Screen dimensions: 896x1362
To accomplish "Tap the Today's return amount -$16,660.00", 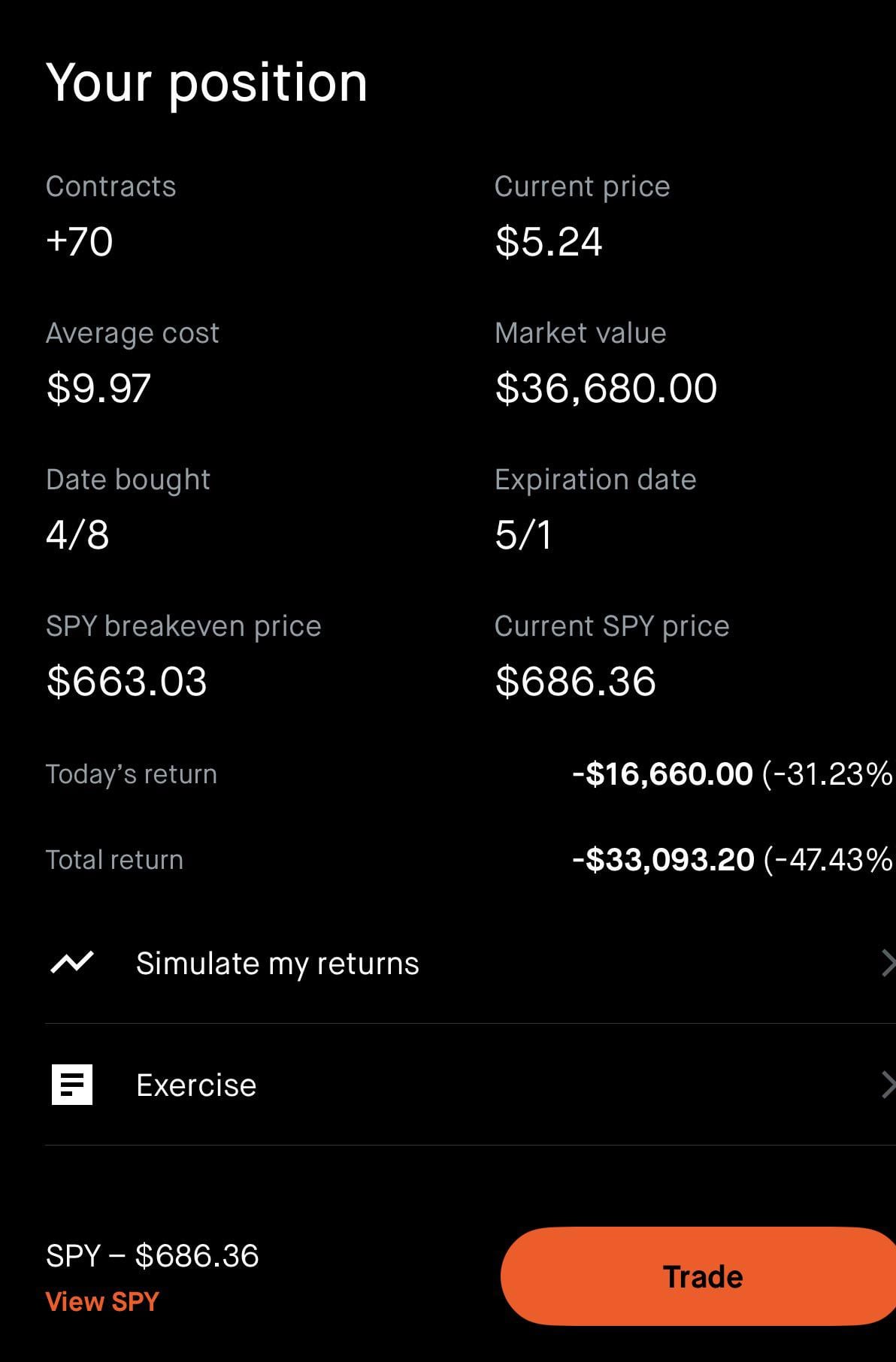I will (x=662, y=774).
